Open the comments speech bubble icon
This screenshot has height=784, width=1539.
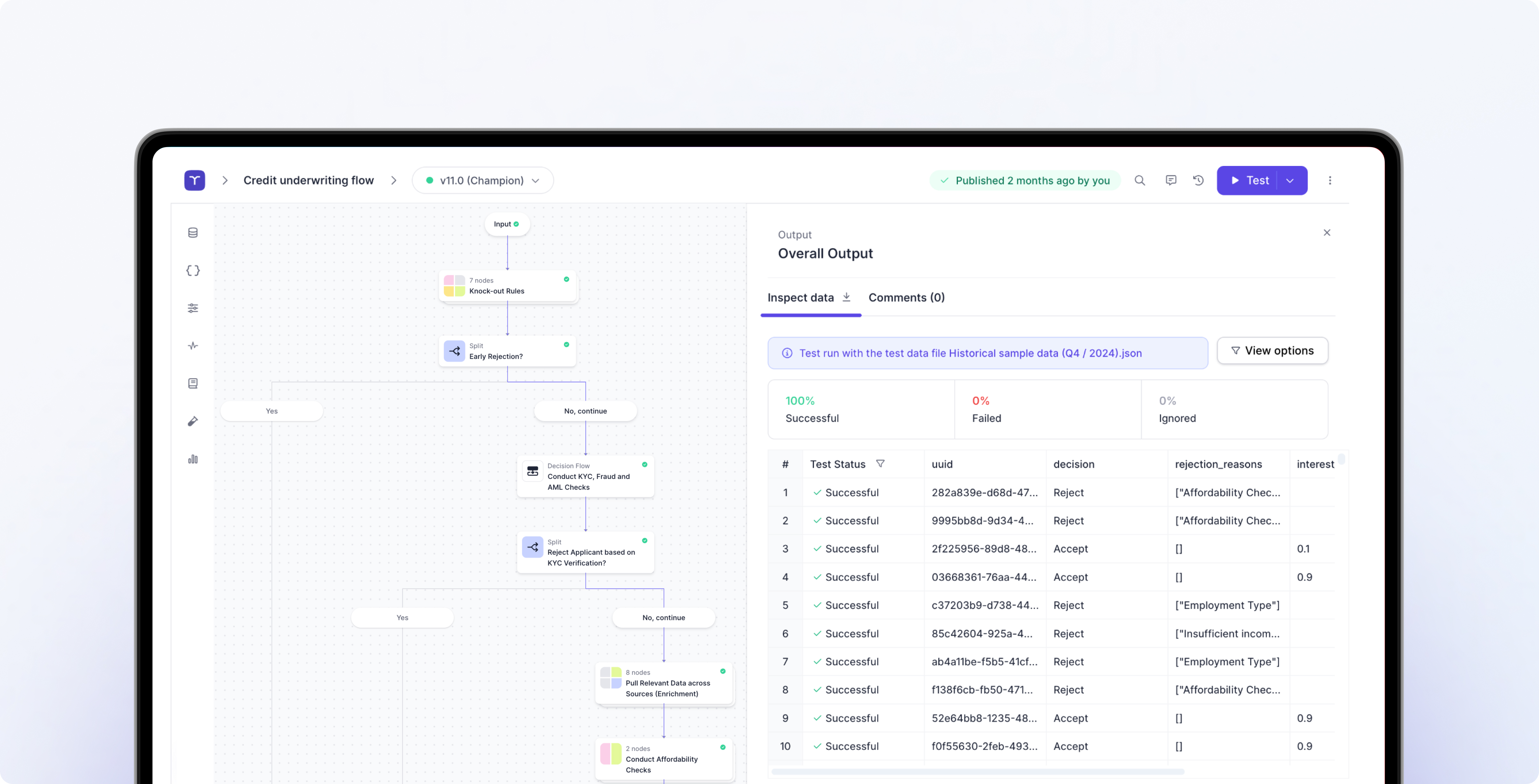(1170, 180)
